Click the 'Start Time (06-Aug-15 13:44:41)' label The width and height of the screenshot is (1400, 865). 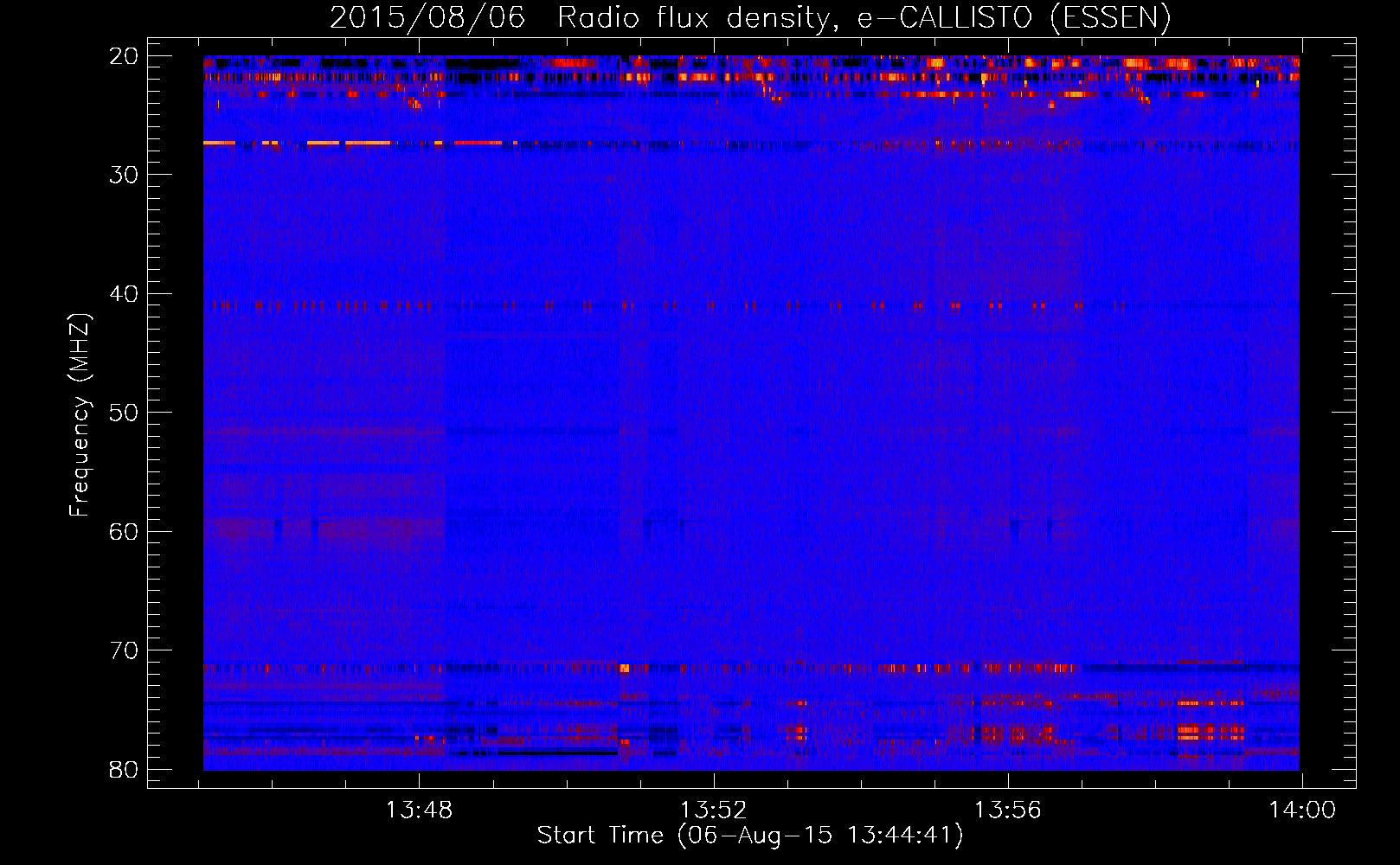[750, 836]
